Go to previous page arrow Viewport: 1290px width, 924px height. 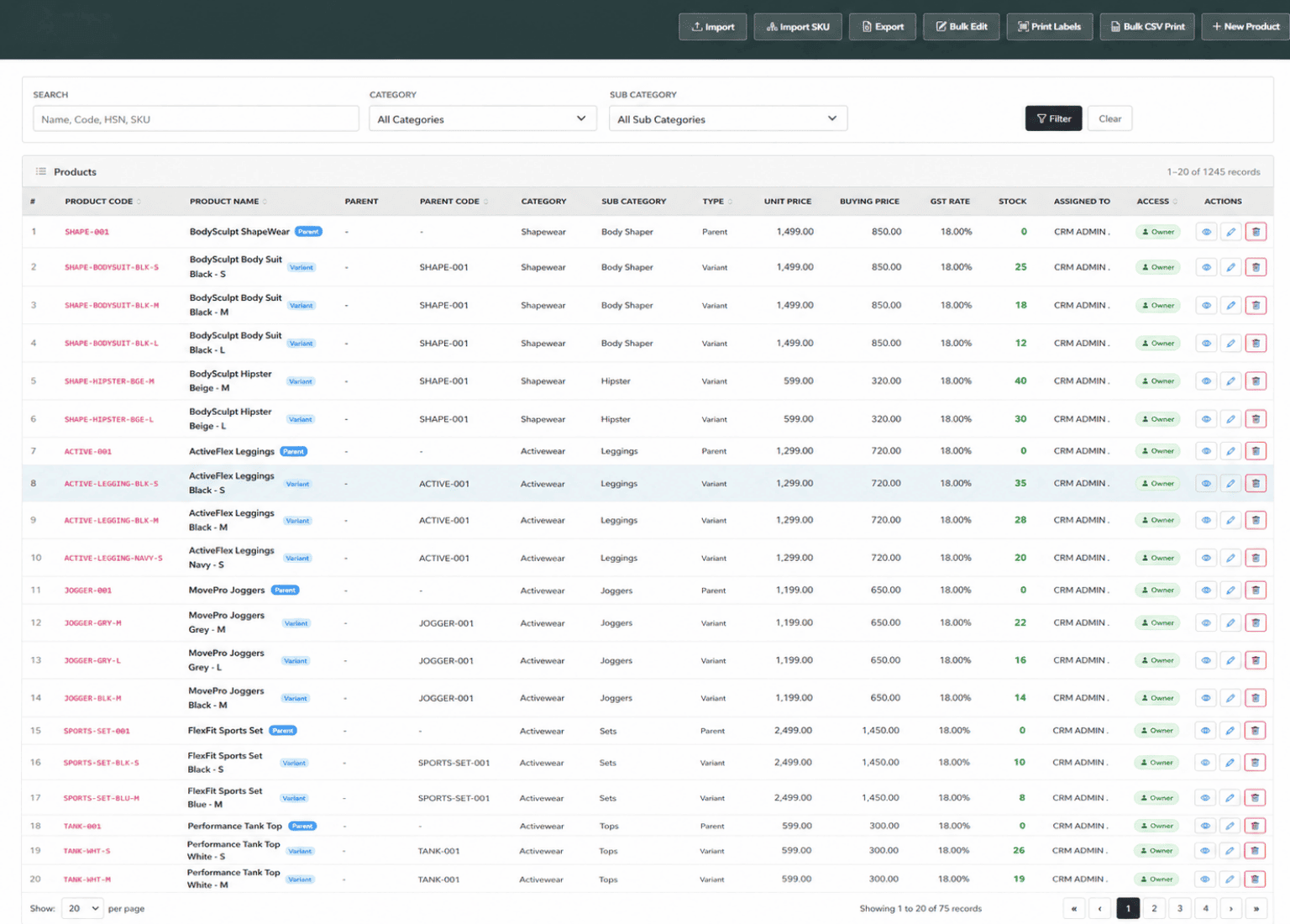click(1100, 908)
